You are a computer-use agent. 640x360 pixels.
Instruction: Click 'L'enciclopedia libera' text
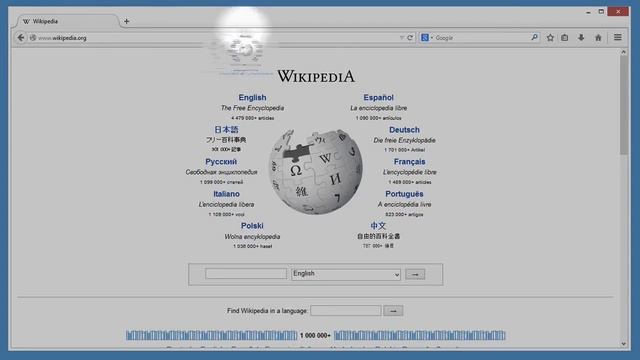226,204
